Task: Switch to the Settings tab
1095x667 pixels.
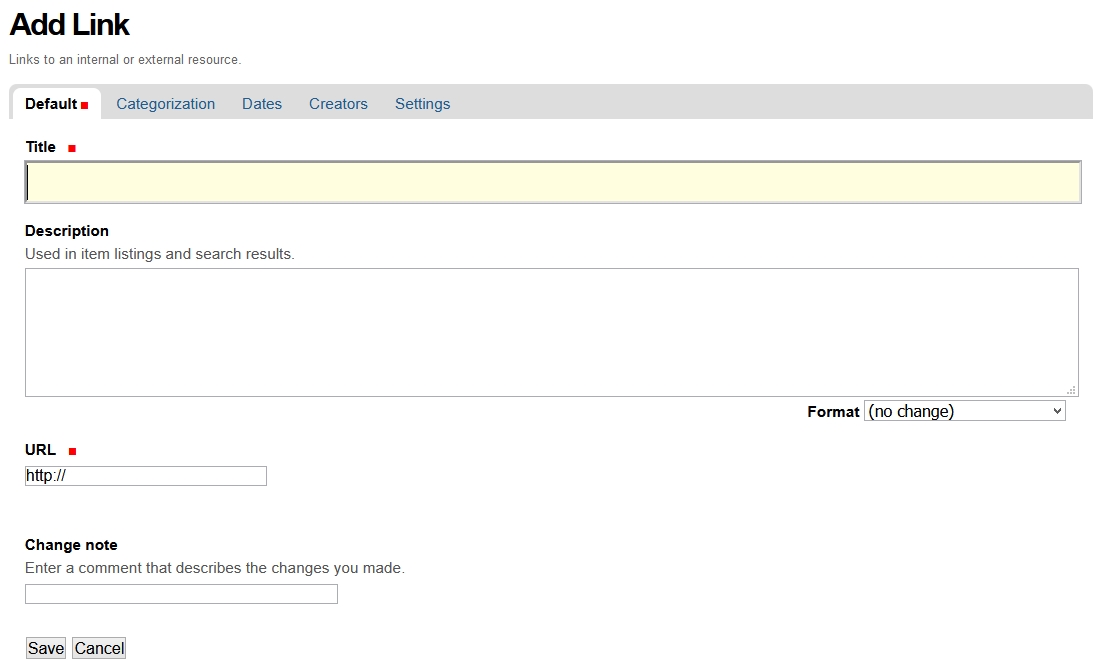Action: 422,104
